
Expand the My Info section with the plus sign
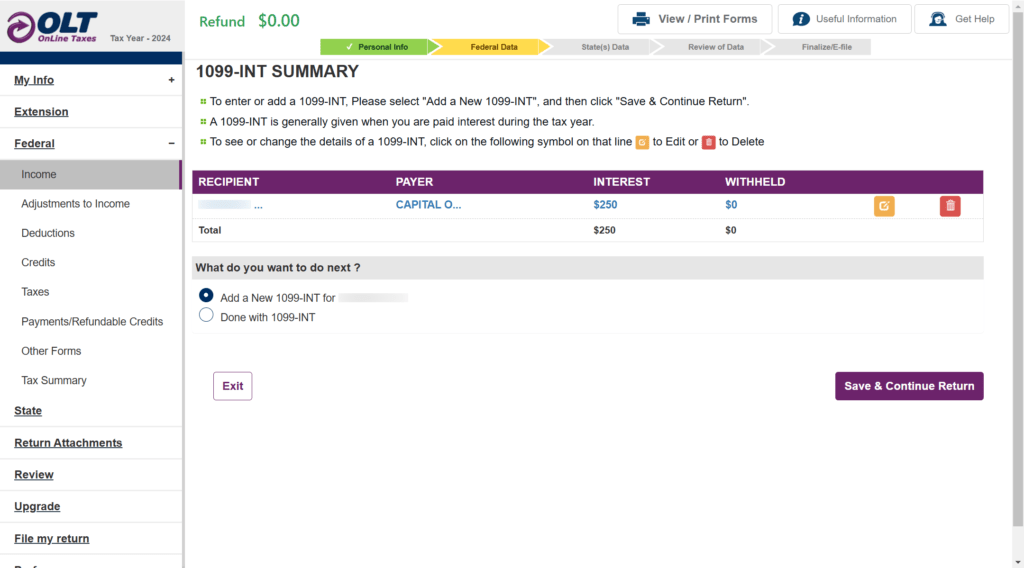[171, 80]
